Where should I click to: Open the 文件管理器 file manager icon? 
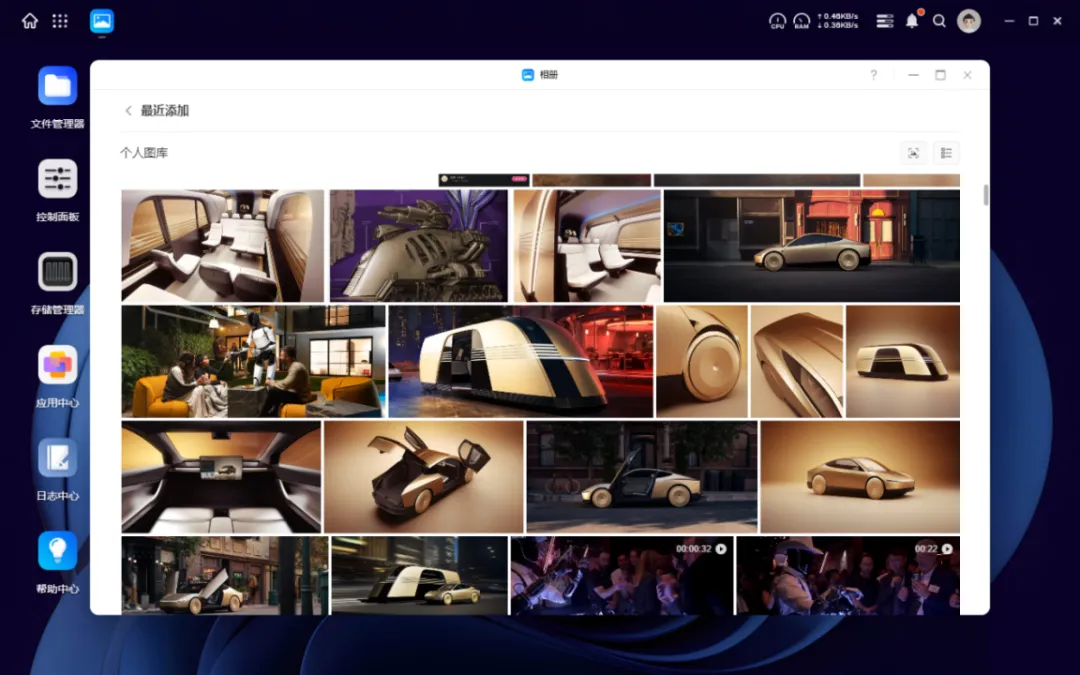(57, 86)
